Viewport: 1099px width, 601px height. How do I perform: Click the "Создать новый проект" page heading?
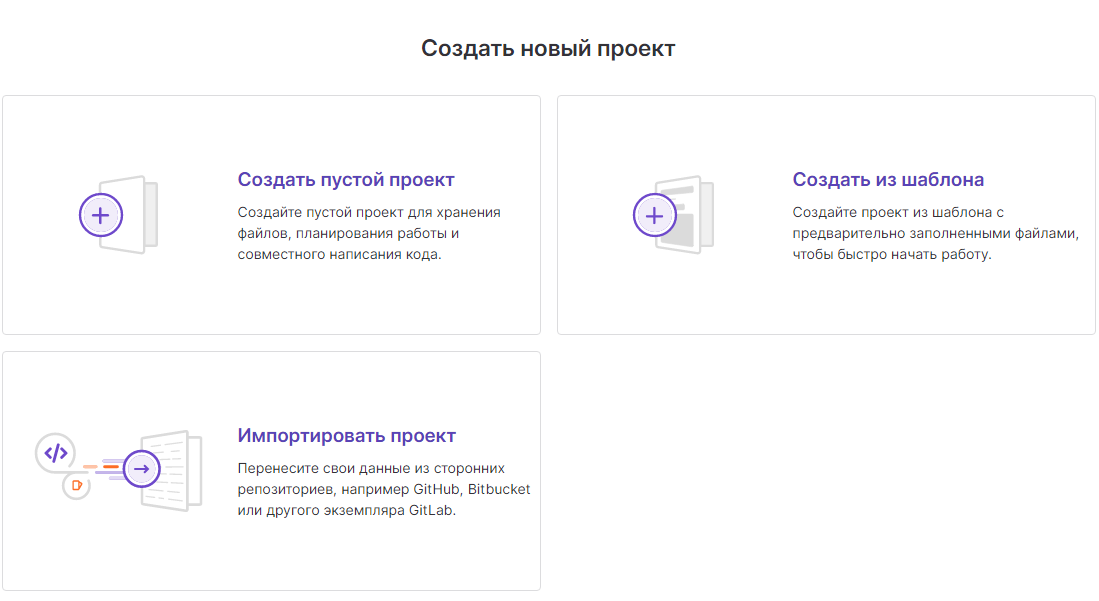(548, 48)
